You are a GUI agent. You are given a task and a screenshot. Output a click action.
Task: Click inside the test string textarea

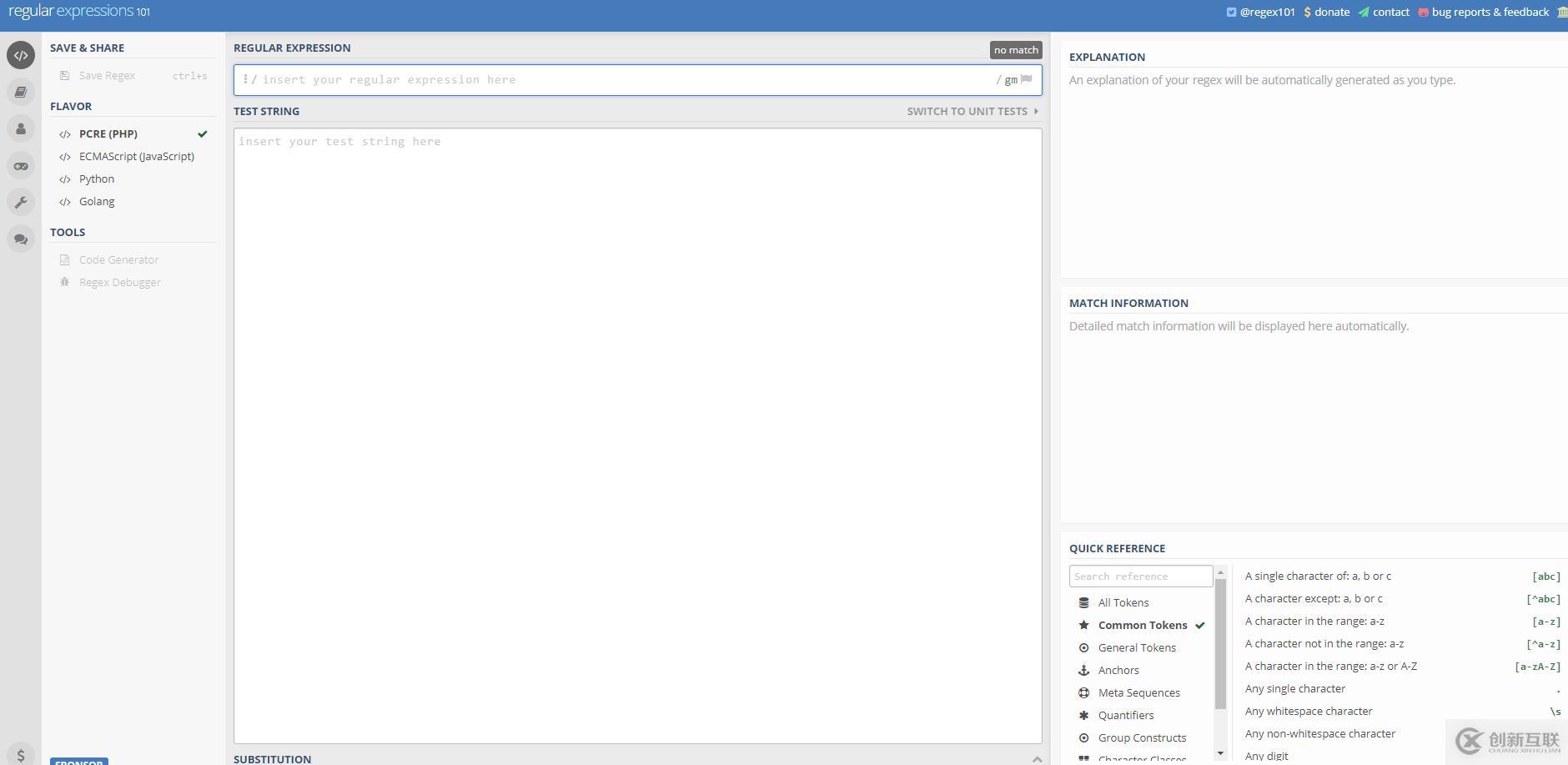tap(638, 435)
